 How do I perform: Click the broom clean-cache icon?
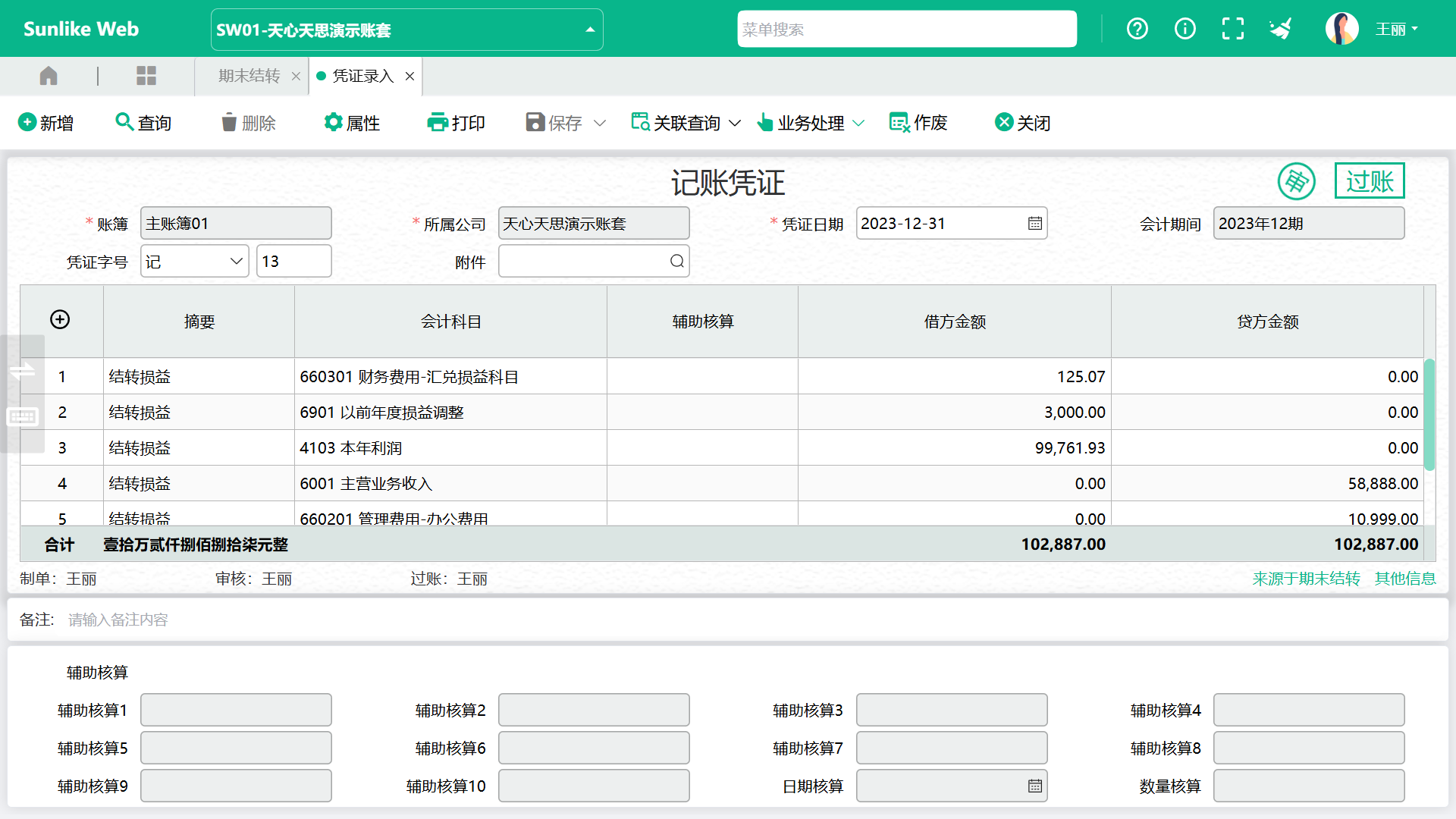(1280, 29)
